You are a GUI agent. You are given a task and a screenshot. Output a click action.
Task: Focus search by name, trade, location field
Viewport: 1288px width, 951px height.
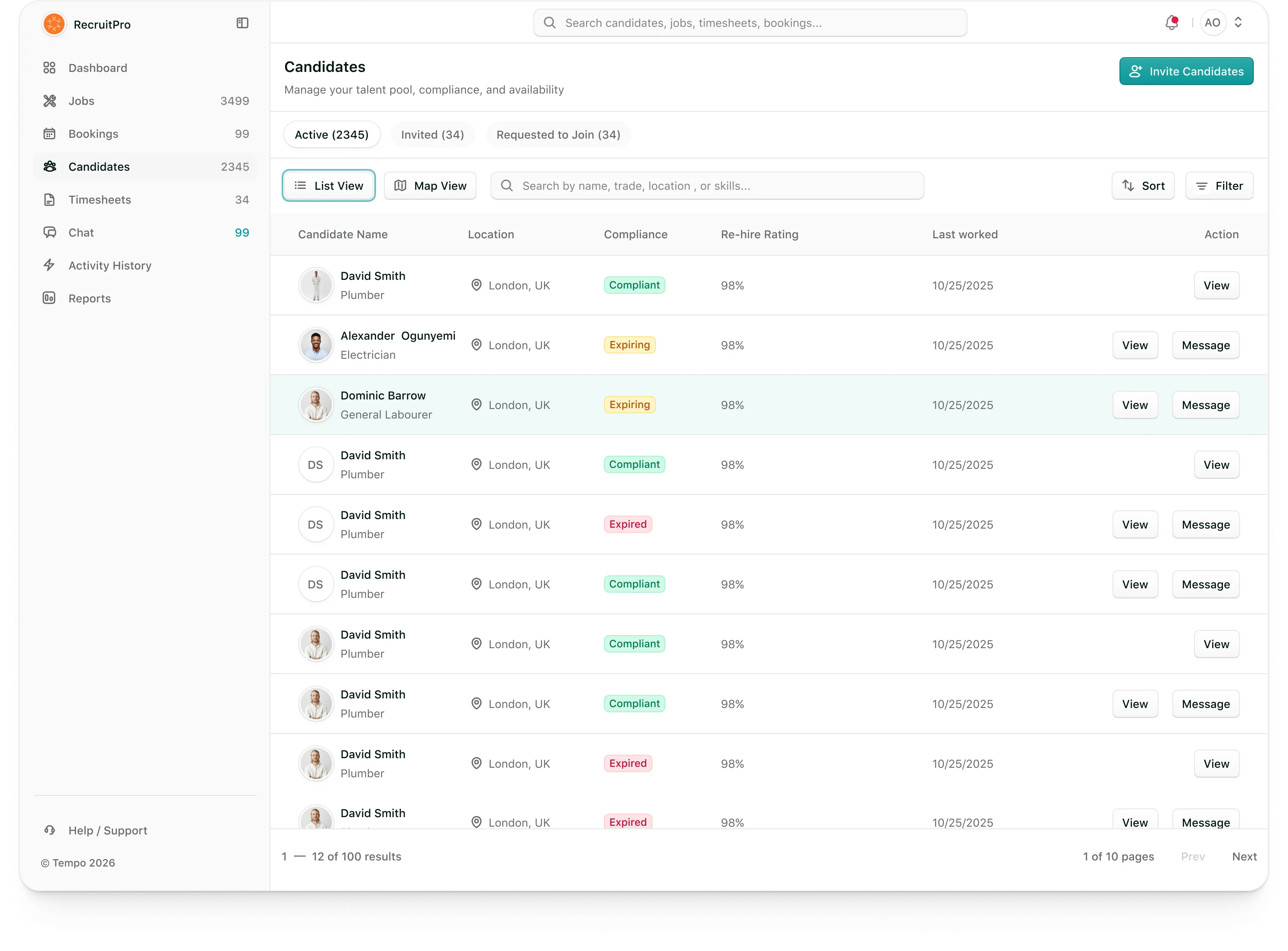tap(707, 186)
